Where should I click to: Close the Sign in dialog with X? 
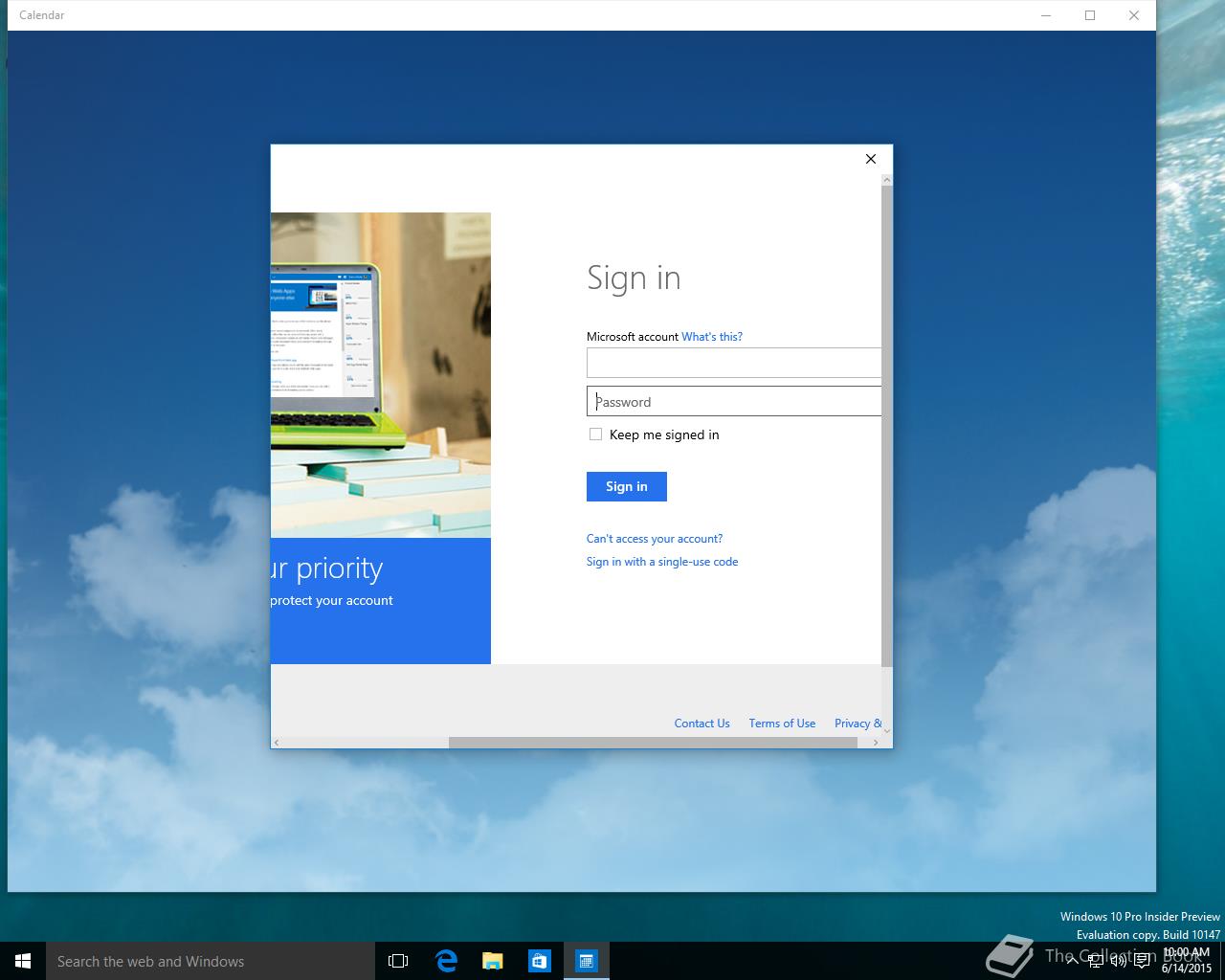871,159
